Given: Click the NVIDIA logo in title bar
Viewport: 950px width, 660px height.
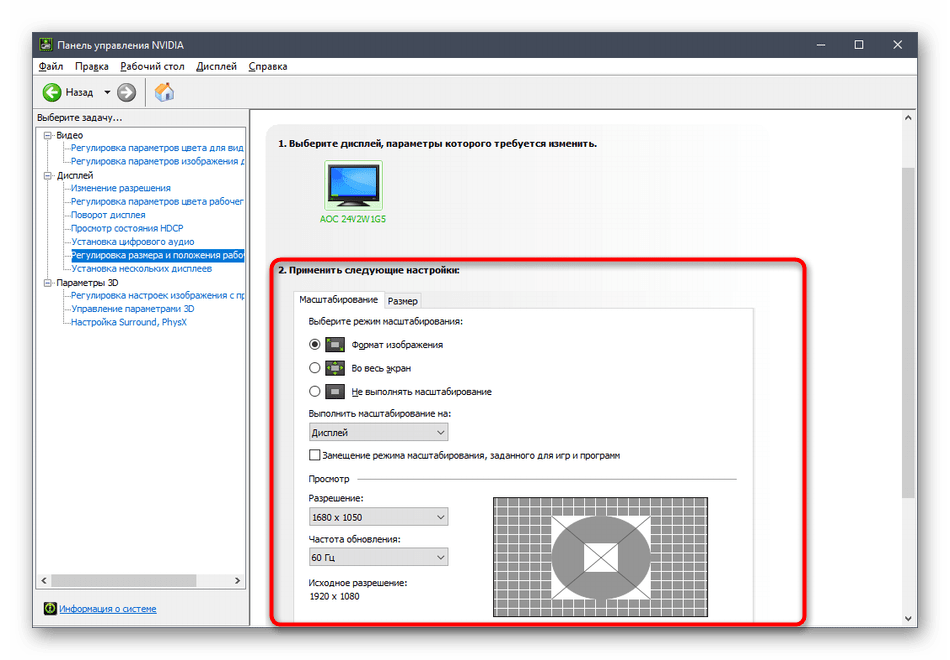Looking at the screenshot, I should click(46, 45).
